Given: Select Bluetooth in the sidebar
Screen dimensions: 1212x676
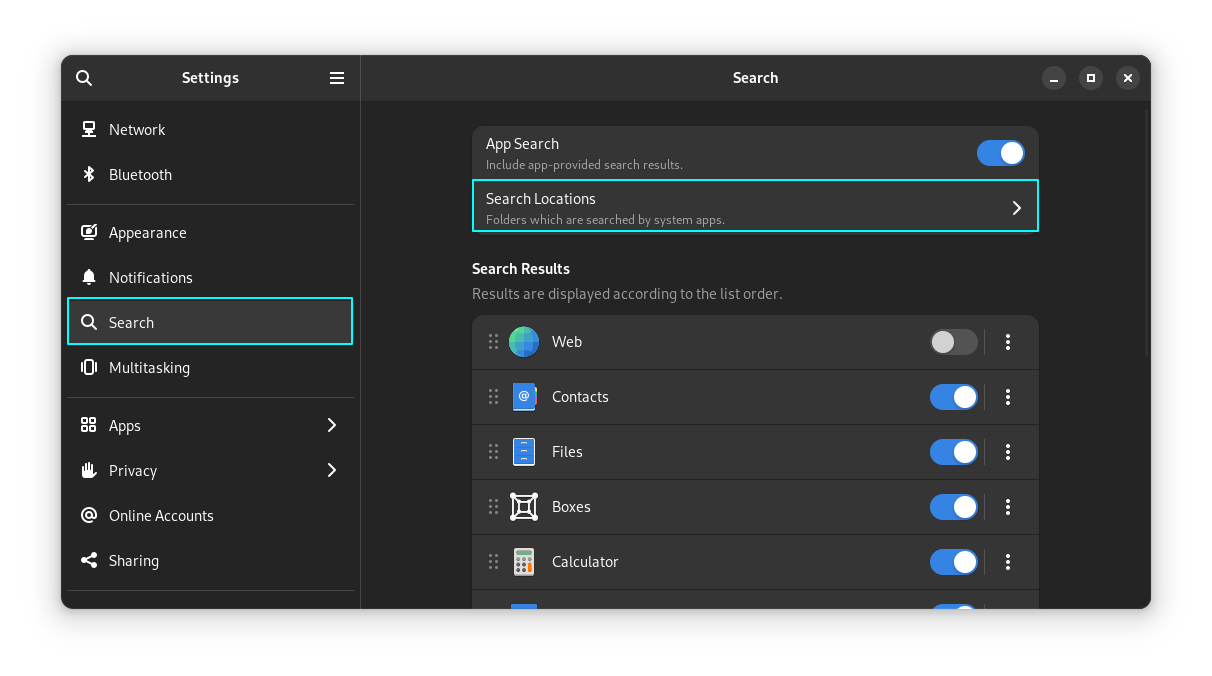Looking at the screenshot, I should tap(140, 175).
